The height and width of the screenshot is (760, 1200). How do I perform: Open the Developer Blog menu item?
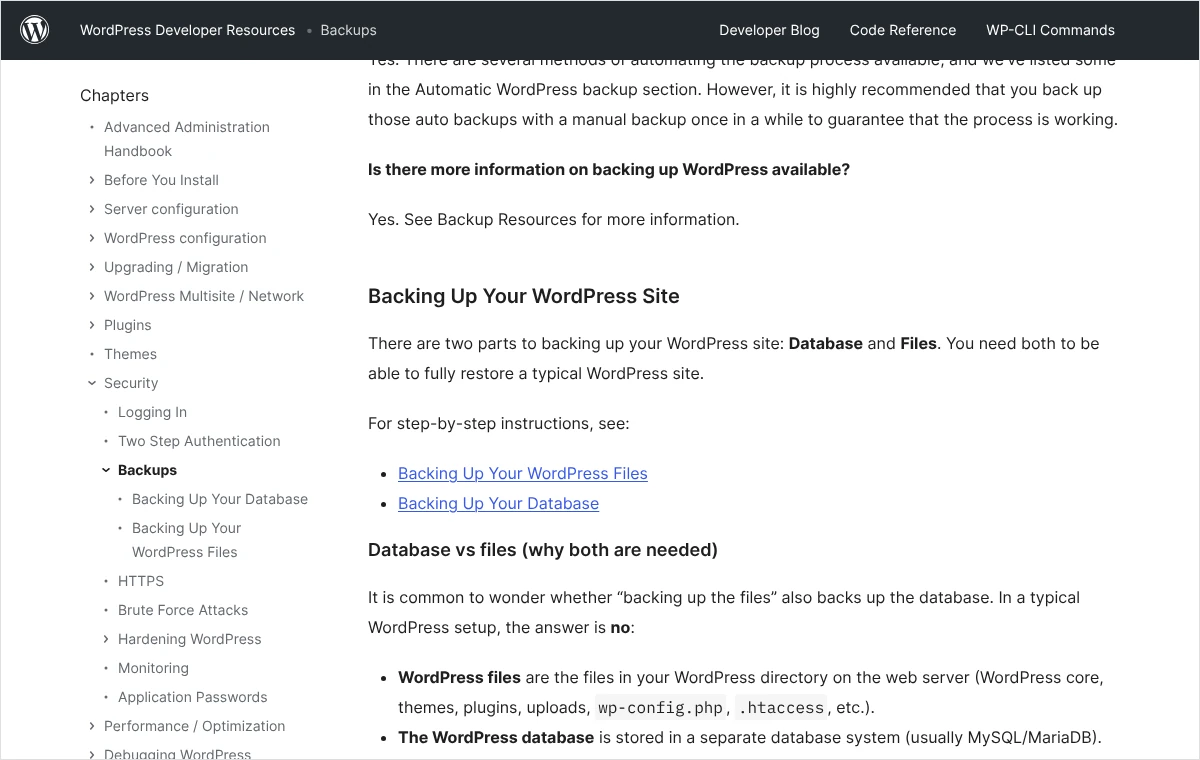769,30
